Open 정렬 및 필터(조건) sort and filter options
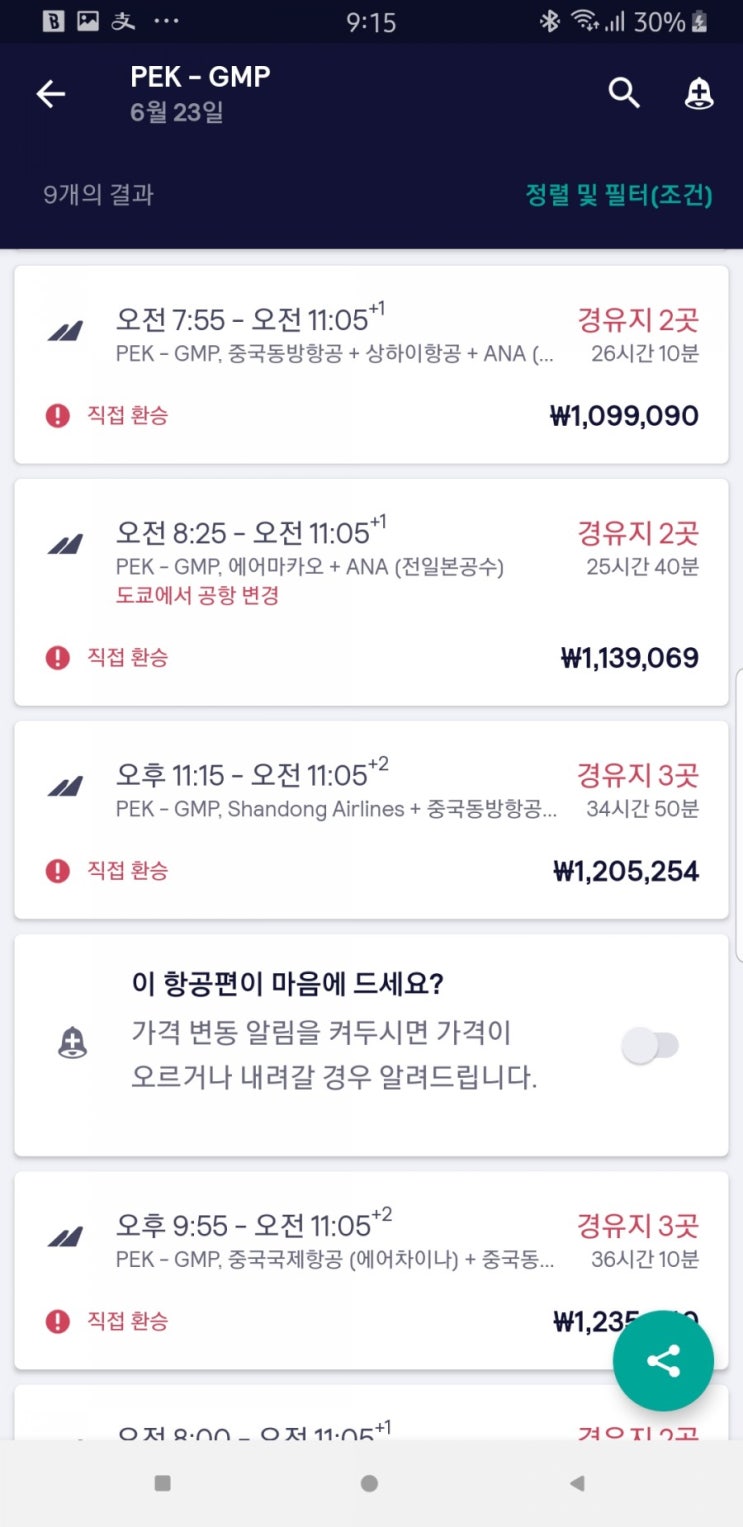Viewport: 743px width, 1527px height. tap(619, 195)
